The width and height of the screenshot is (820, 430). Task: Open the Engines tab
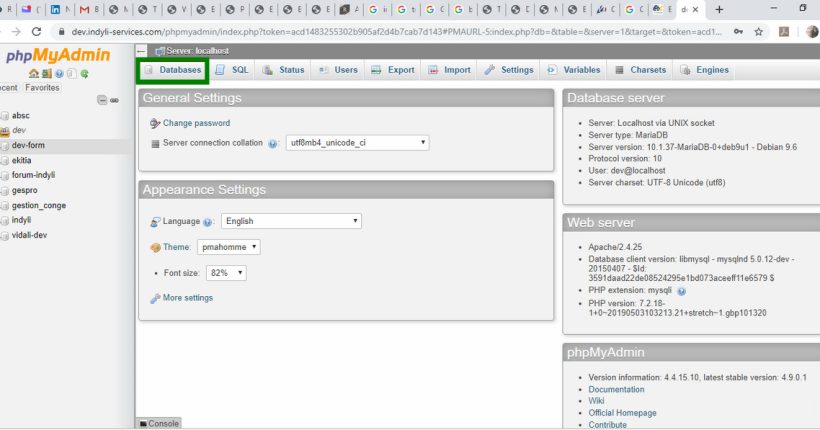coord(704,70)
